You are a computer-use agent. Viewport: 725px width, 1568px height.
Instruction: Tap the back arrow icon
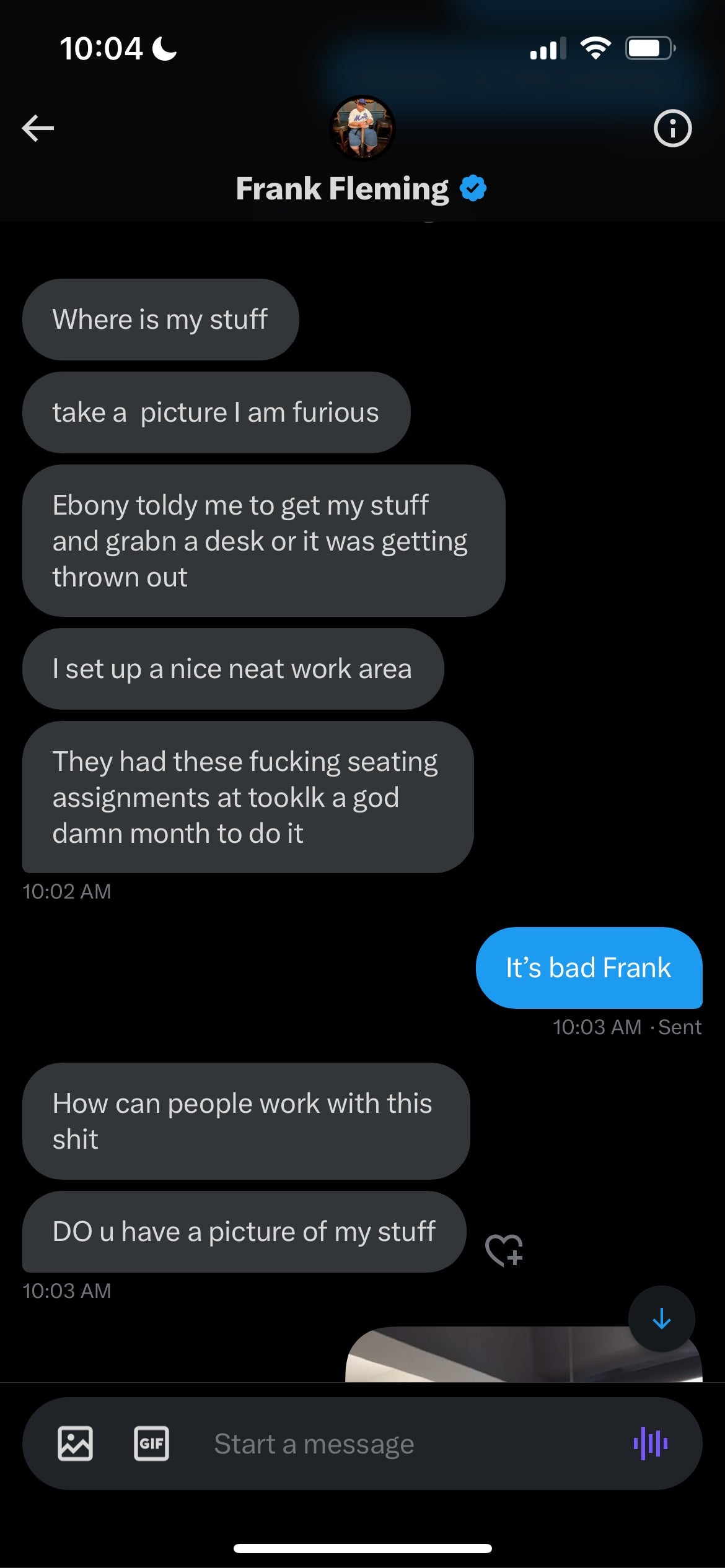tap(38, 128)
